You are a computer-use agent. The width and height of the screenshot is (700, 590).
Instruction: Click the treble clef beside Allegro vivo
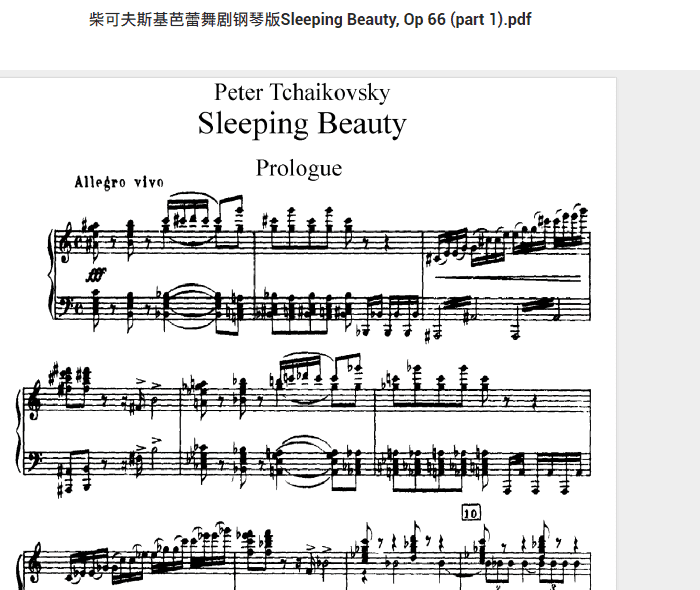pyautogui.click(x=64, y=242)
